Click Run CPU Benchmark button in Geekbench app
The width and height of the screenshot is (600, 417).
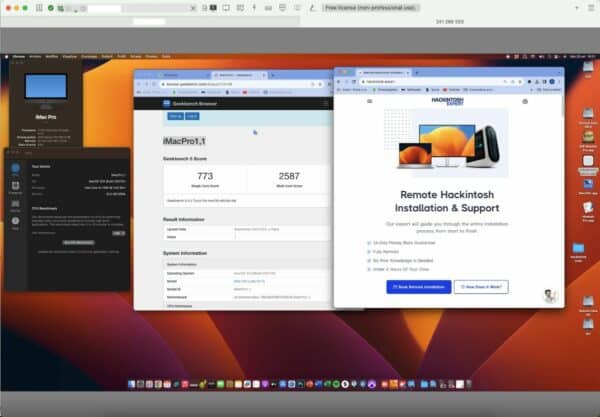click(78, 243)
